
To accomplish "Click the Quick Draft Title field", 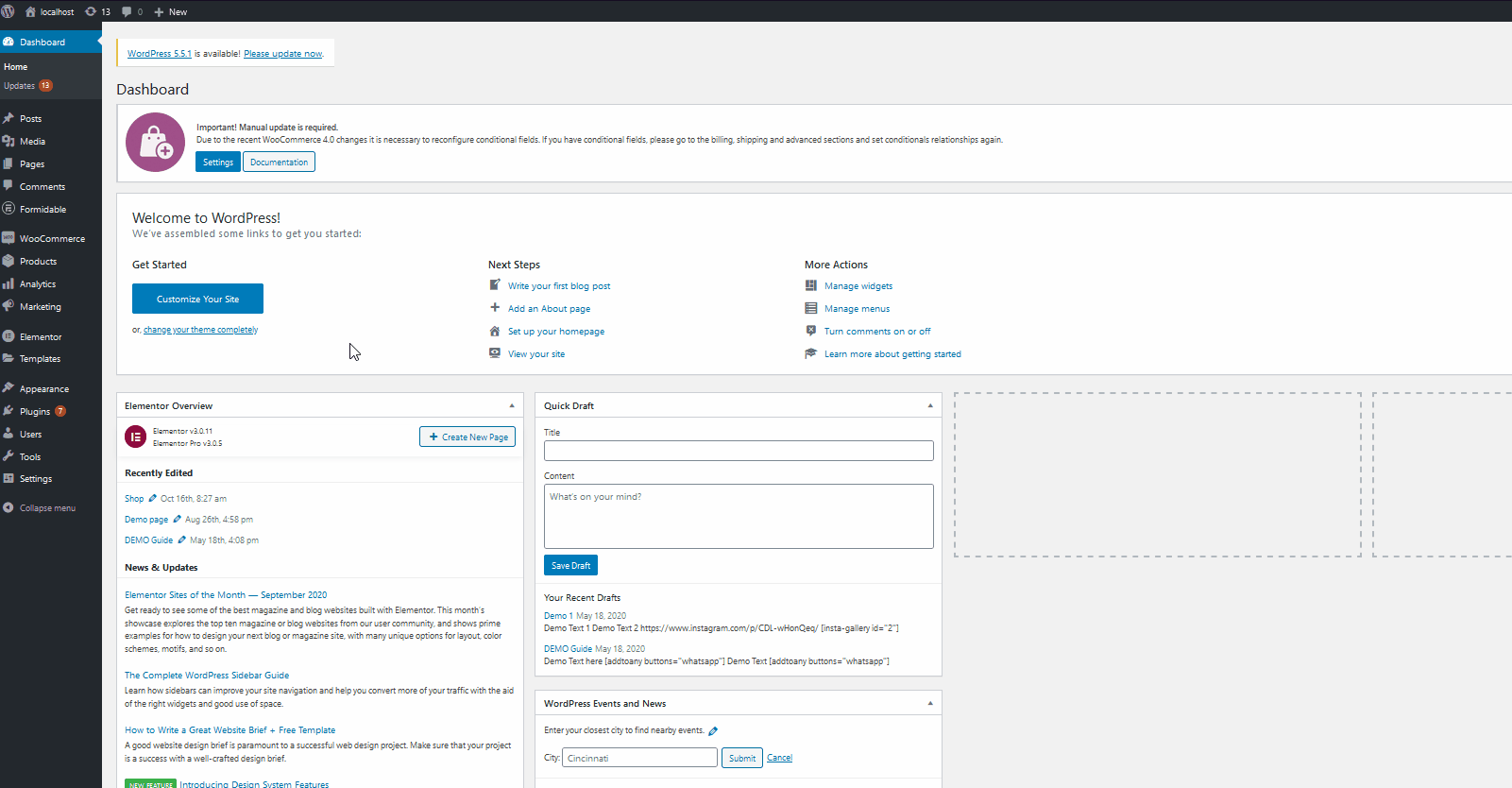I will 739,451.
